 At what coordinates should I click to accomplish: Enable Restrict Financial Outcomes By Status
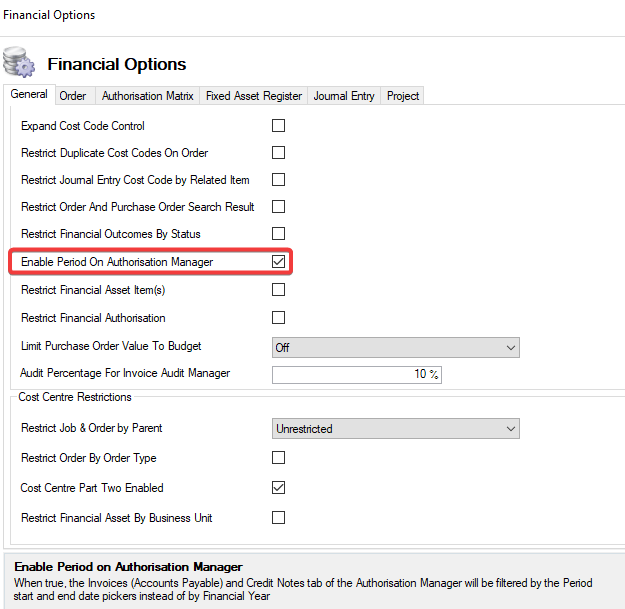click(x=279, y=234)
